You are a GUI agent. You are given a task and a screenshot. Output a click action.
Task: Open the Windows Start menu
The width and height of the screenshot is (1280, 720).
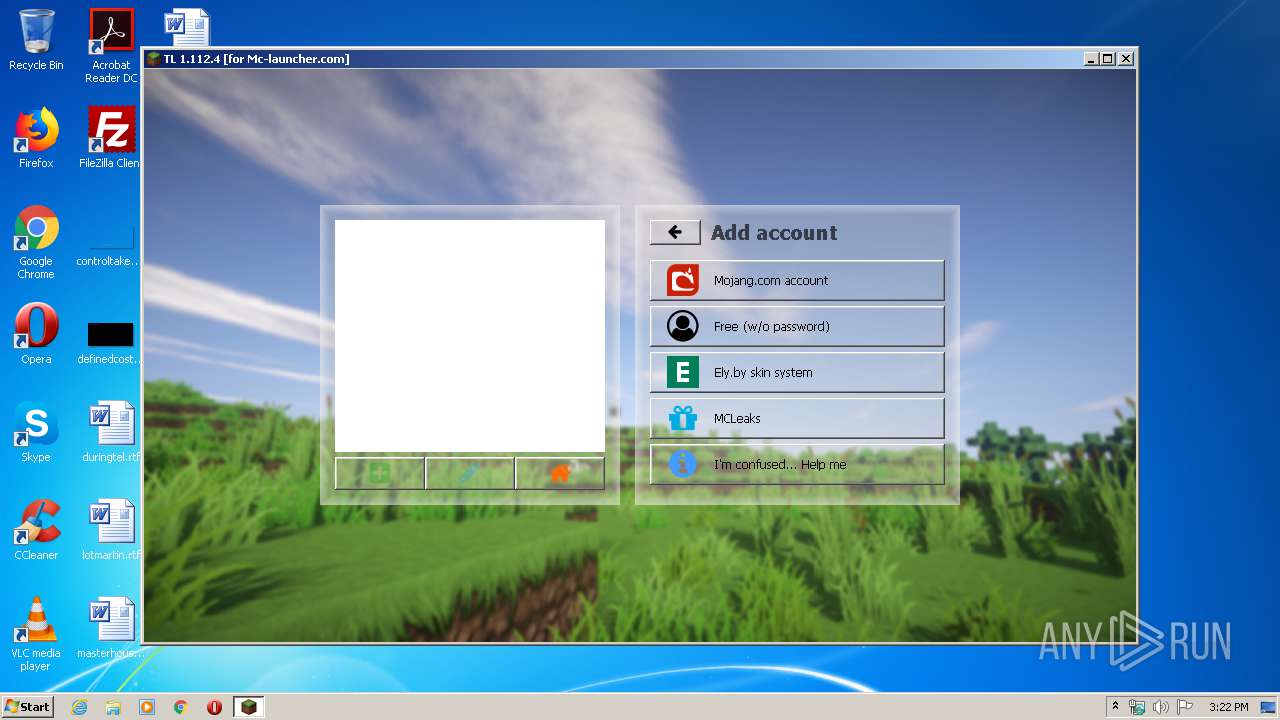27,706
